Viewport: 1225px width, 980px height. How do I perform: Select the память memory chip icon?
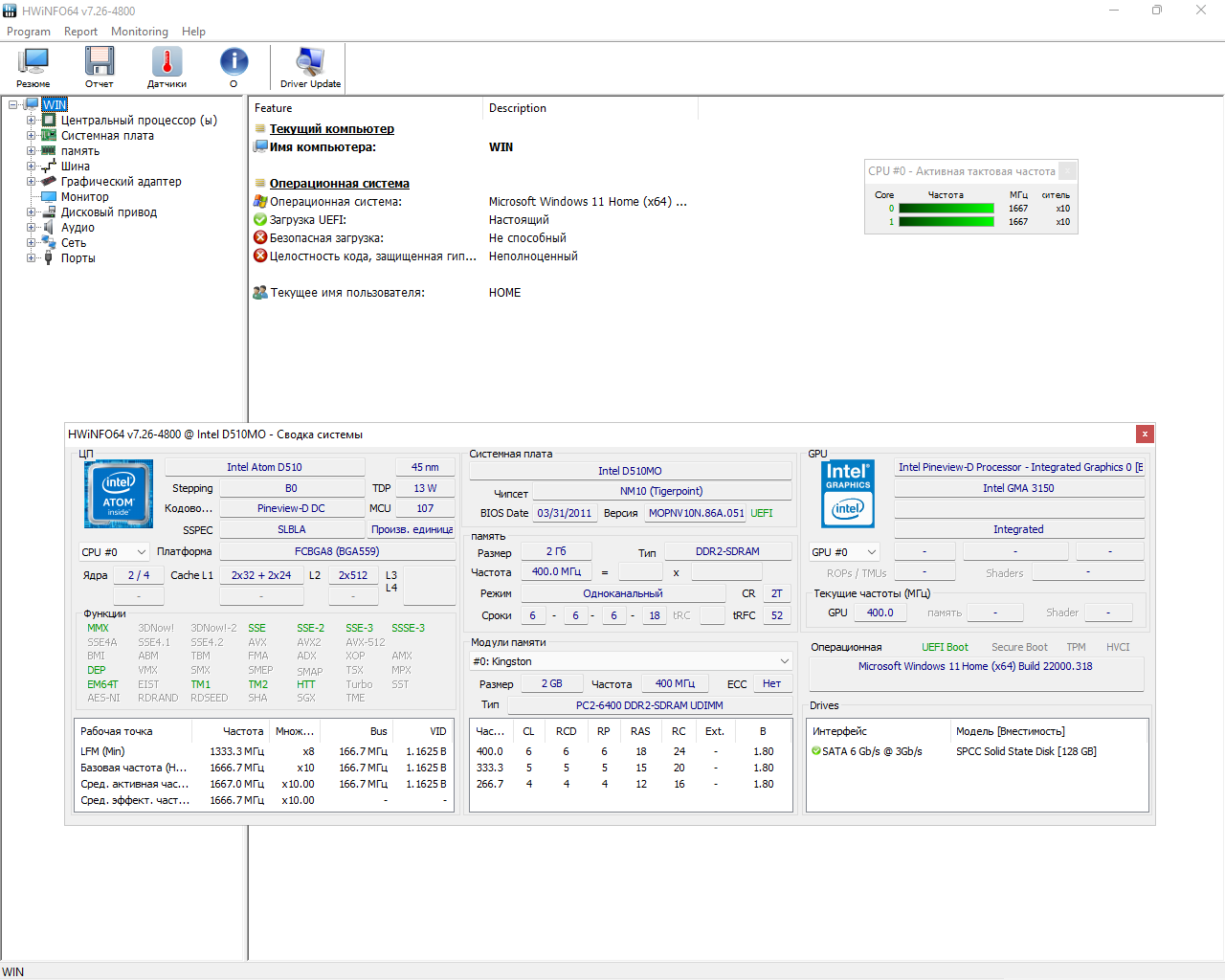pos(49,150)
